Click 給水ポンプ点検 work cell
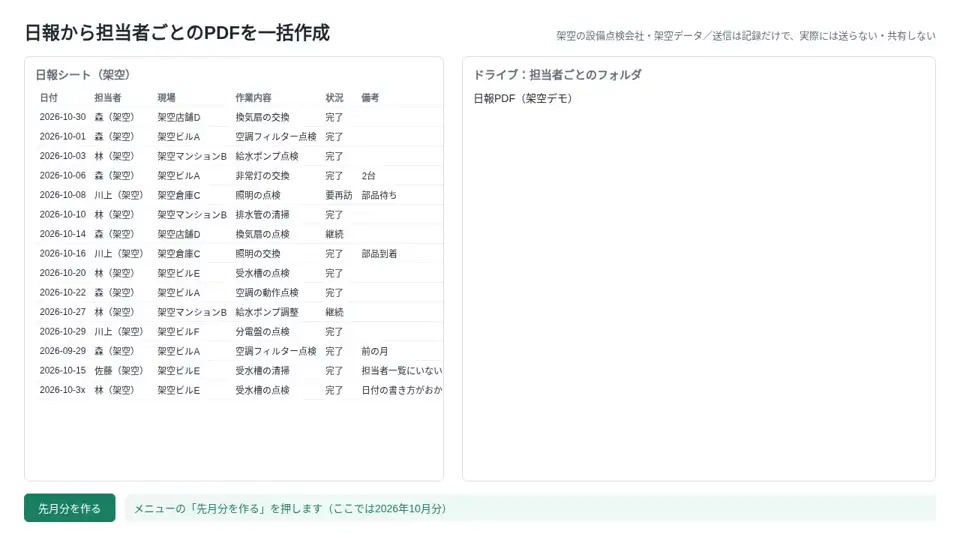 point(267,156)
